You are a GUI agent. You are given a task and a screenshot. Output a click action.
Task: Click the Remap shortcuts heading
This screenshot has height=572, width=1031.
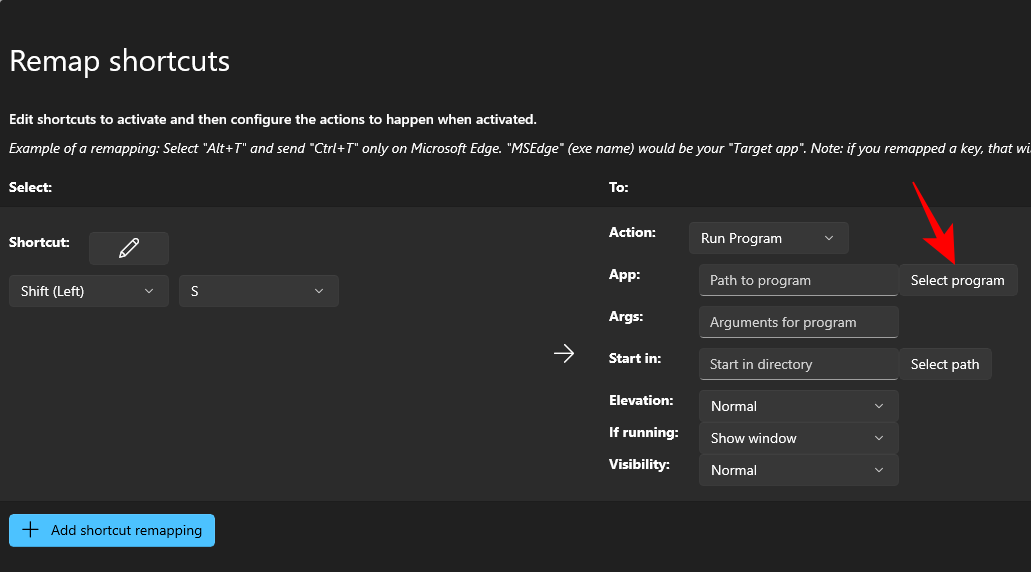(120, 62)
